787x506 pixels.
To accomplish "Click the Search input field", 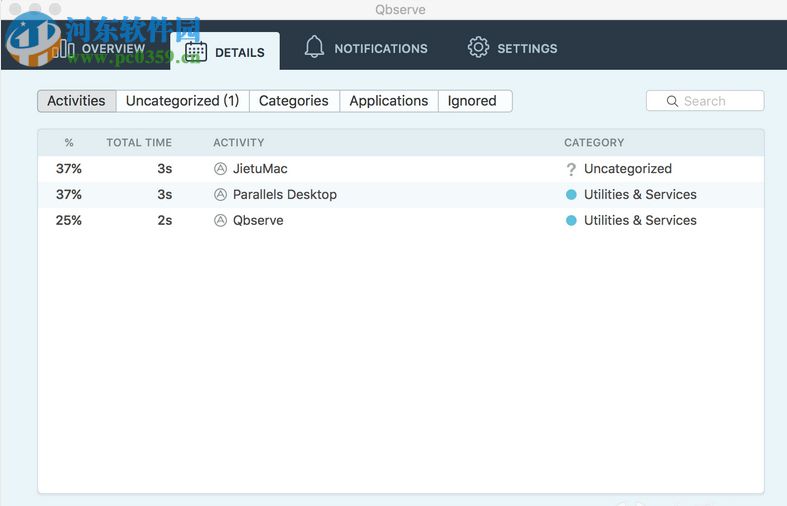I will [715, 101].
